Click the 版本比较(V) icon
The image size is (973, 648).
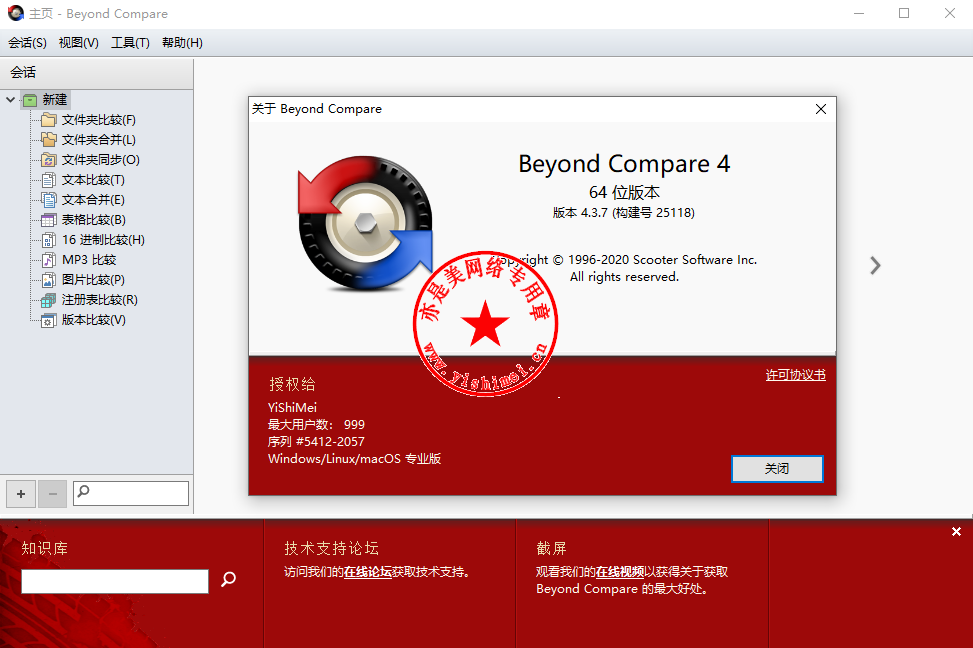48,320
